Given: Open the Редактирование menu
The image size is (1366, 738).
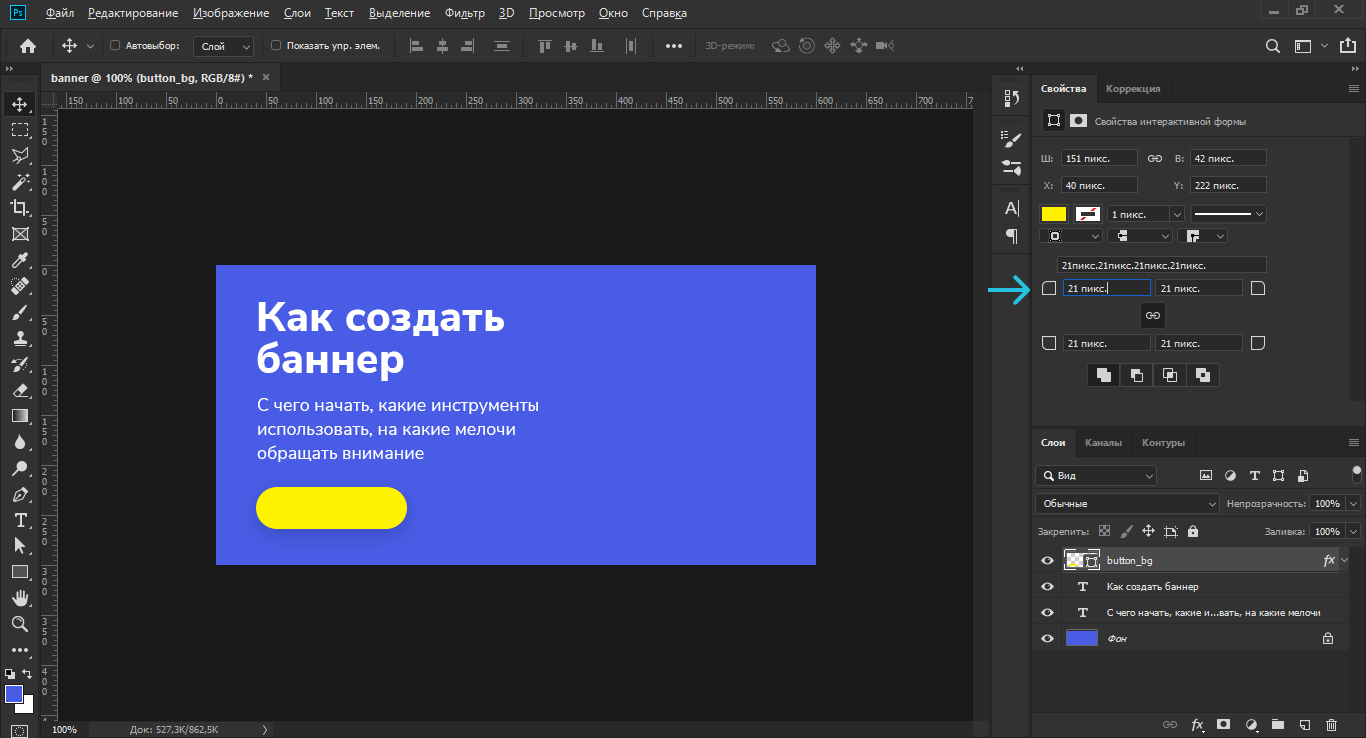Looking at the screenshot, I should coord(133,13).
